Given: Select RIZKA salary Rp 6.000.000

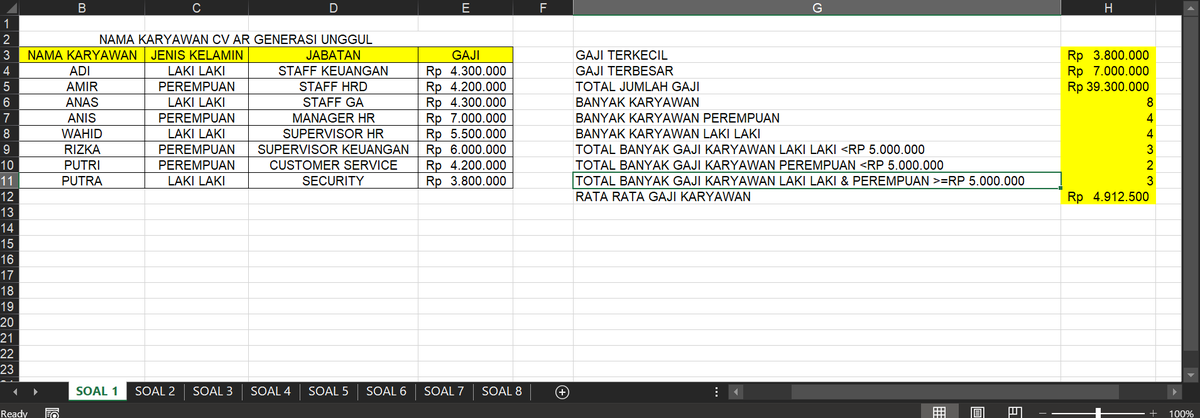Looking at the screenshot, I should pyautogui.click(x=467, y=150).
